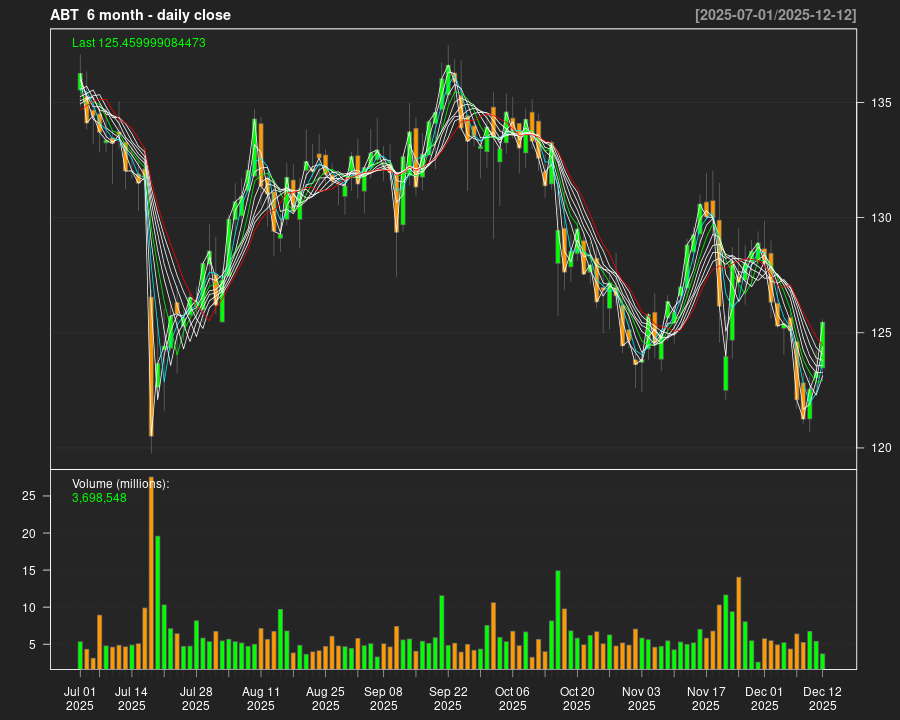The image size is (900, 720).
Task: Select the Aug 25 2025 date marker
Action: point(325,698)
